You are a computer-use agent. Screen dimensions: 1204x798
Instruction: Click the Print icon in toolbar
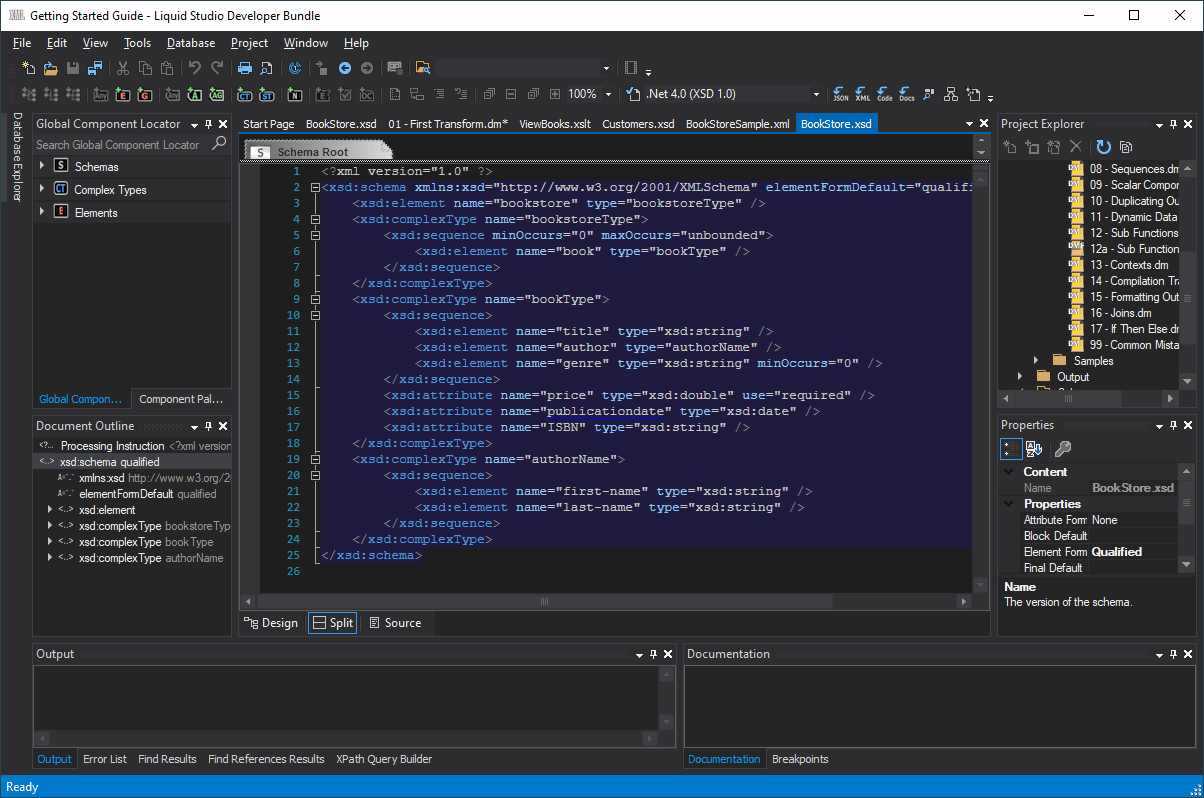[245, 68]
